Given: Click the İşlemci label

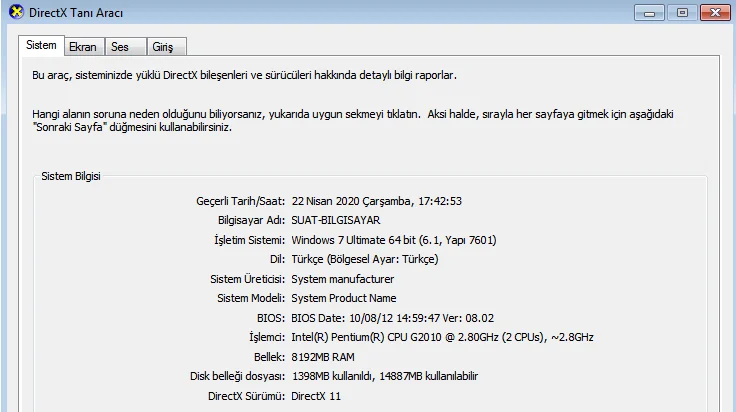Looking at the screenshot, I should [x=267, y=337].
